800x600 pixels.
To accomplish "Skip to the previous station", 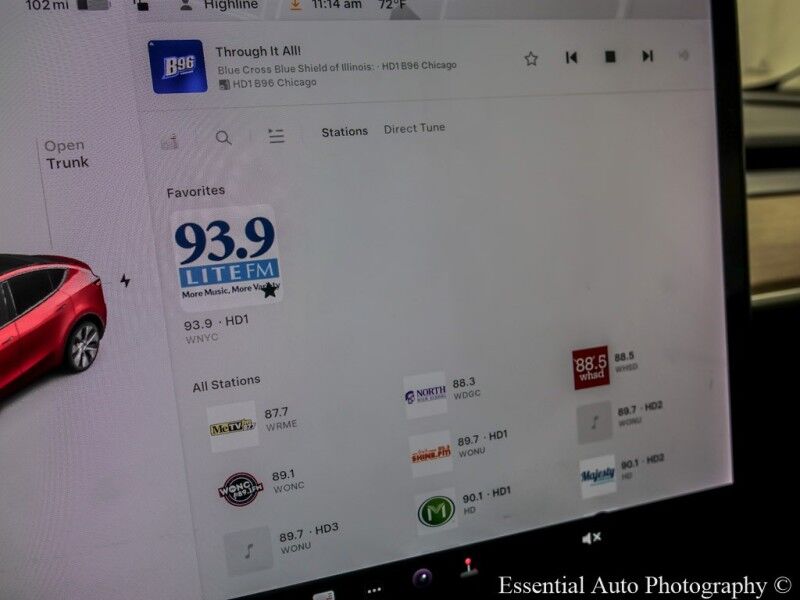I will [571, 57].
